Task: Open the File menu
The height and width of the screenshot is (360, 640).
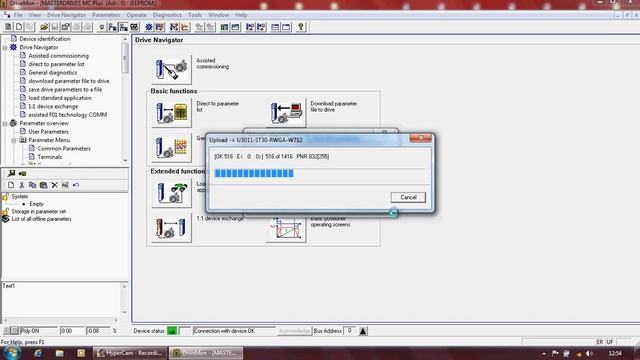Action: point(18,15)
